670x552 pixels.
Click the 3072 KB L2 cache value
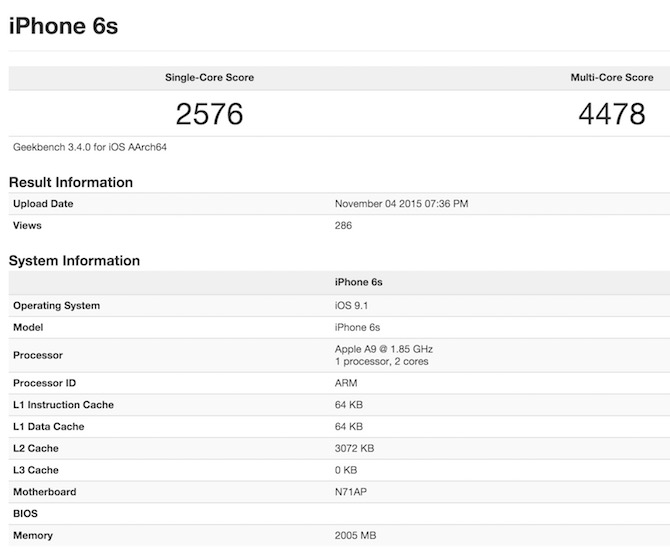click(355, 448)
